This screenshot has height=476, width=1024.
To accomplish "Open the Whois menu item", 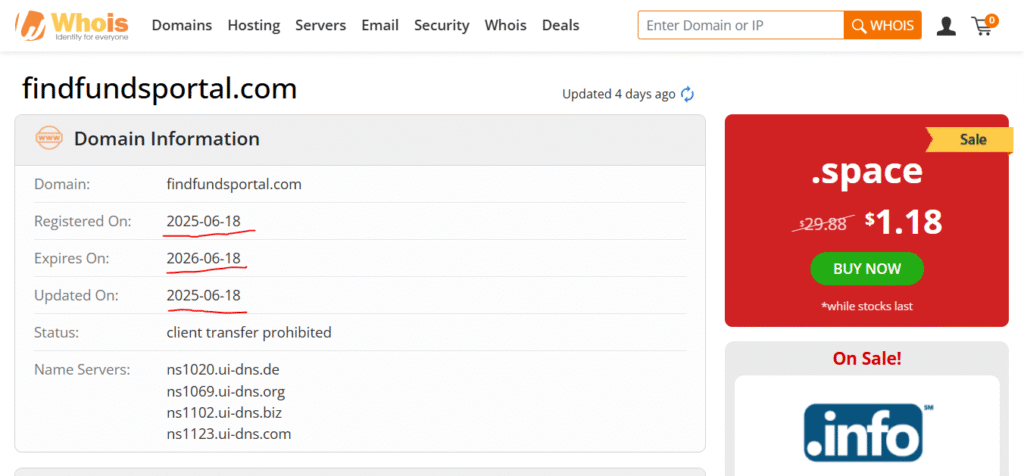I will 505,25.
